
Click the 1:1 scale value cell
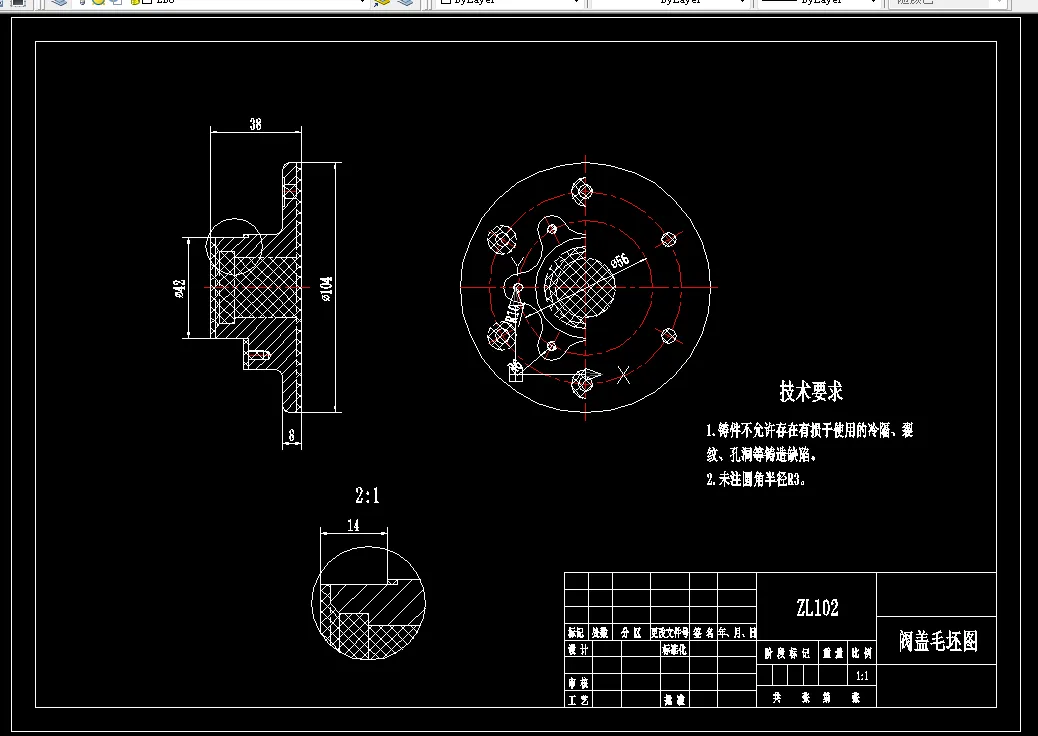pos(862,676)
